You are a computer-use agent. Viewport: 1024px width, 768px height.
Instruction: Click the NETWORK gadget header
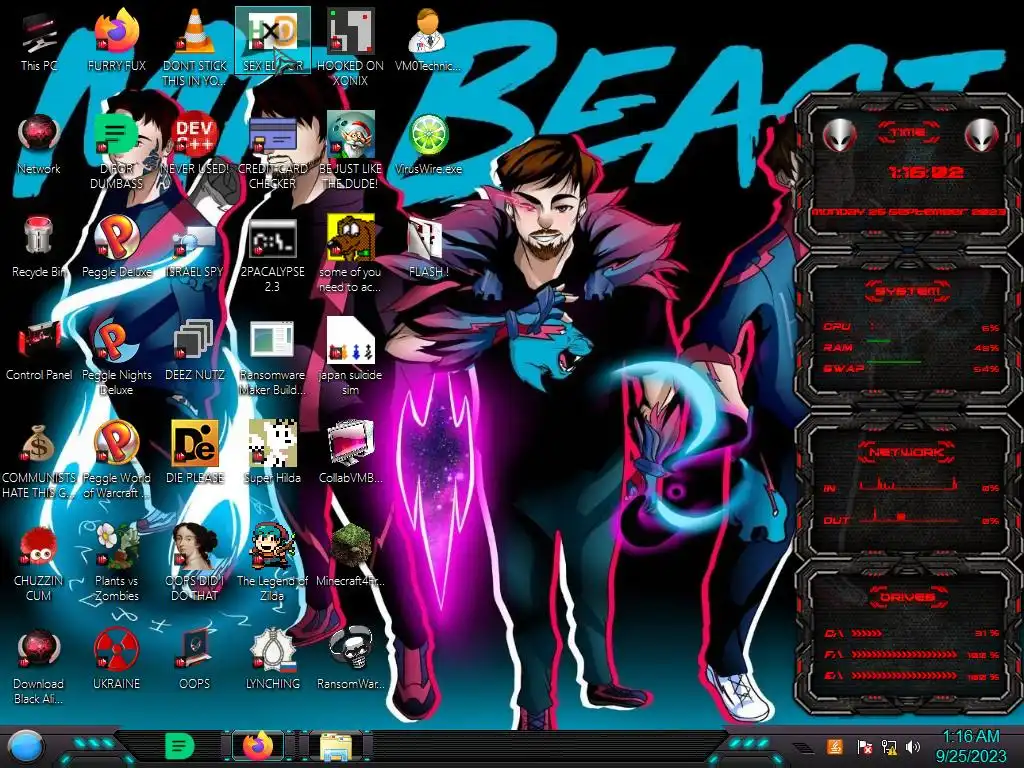pos(908,452)
